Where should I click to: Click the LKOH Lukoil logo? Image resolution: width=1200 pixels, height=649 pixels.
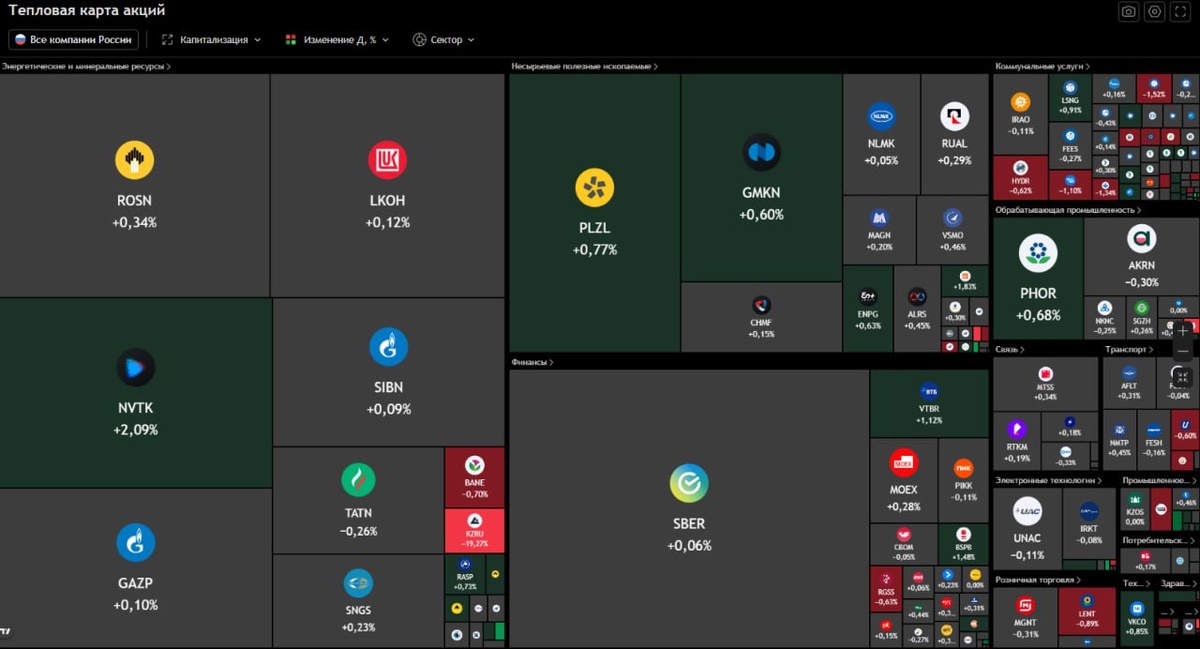pyautogui.click(x=387, y=160)
